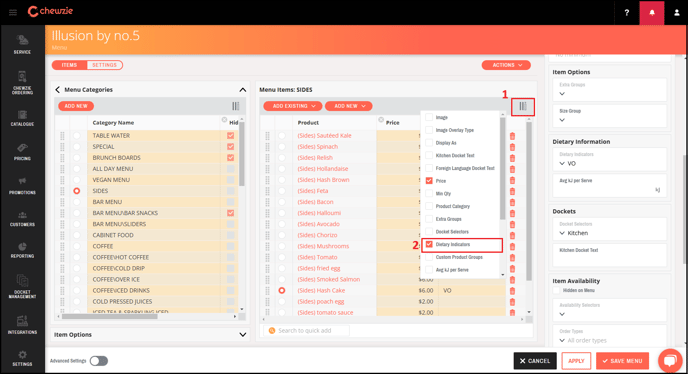Image resolution: width=688 pixels, height=374 pixels.
Task: Open the Promotions sidebar icon
Action: [x=22, y=186]
